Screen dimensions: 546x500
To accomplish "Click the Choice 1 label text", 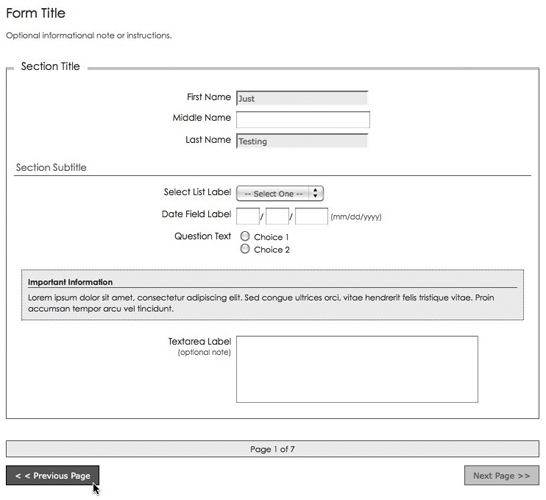I will click(x=271, y=237).
